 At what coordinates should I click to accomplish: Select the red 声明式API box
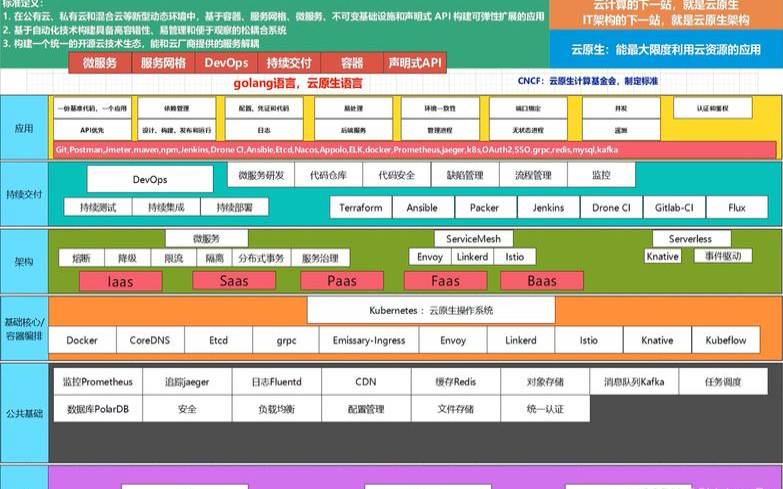coord(414,63)
